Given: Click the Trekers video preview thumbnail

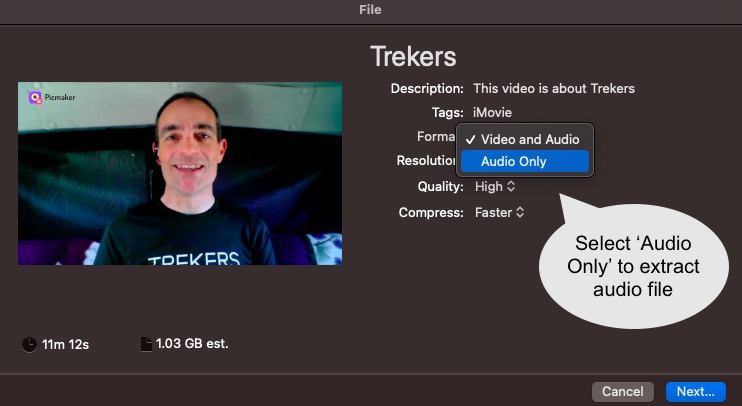Looking at the screenshot, I should (x=180, y=173).
